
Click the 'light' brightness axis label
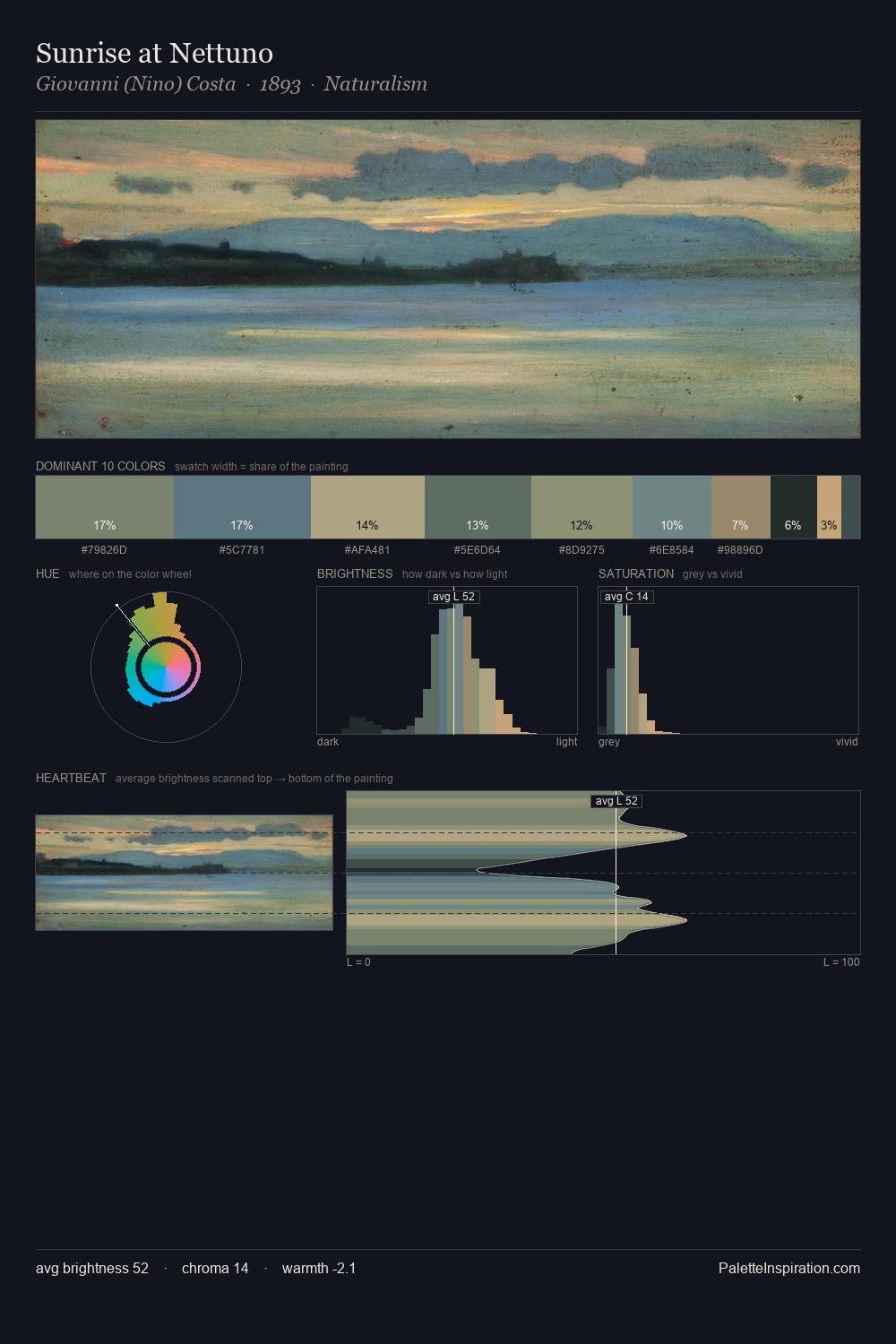click(x=566, y=742)
